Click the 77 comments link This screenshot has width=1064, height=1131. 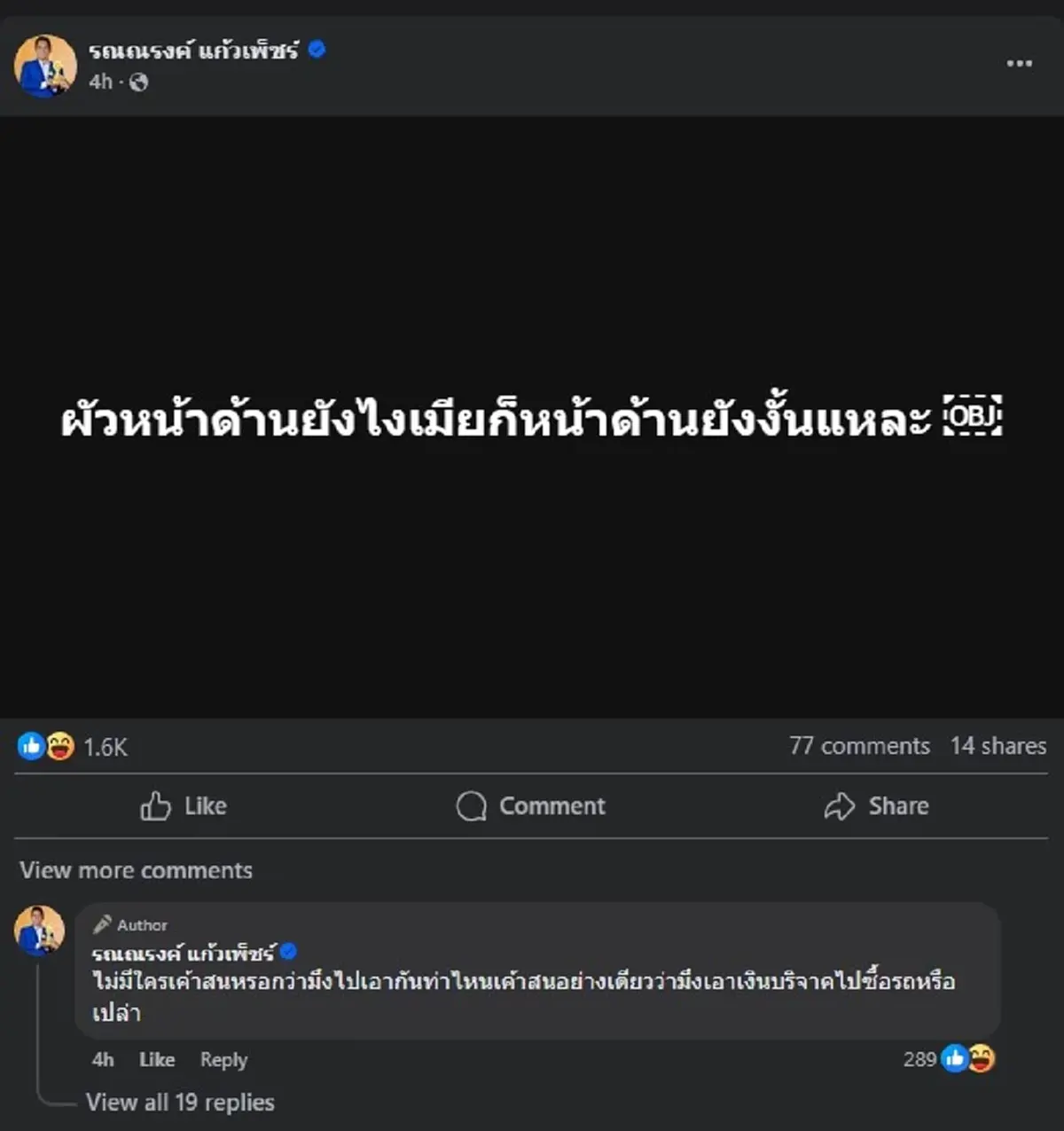point(858,746)
